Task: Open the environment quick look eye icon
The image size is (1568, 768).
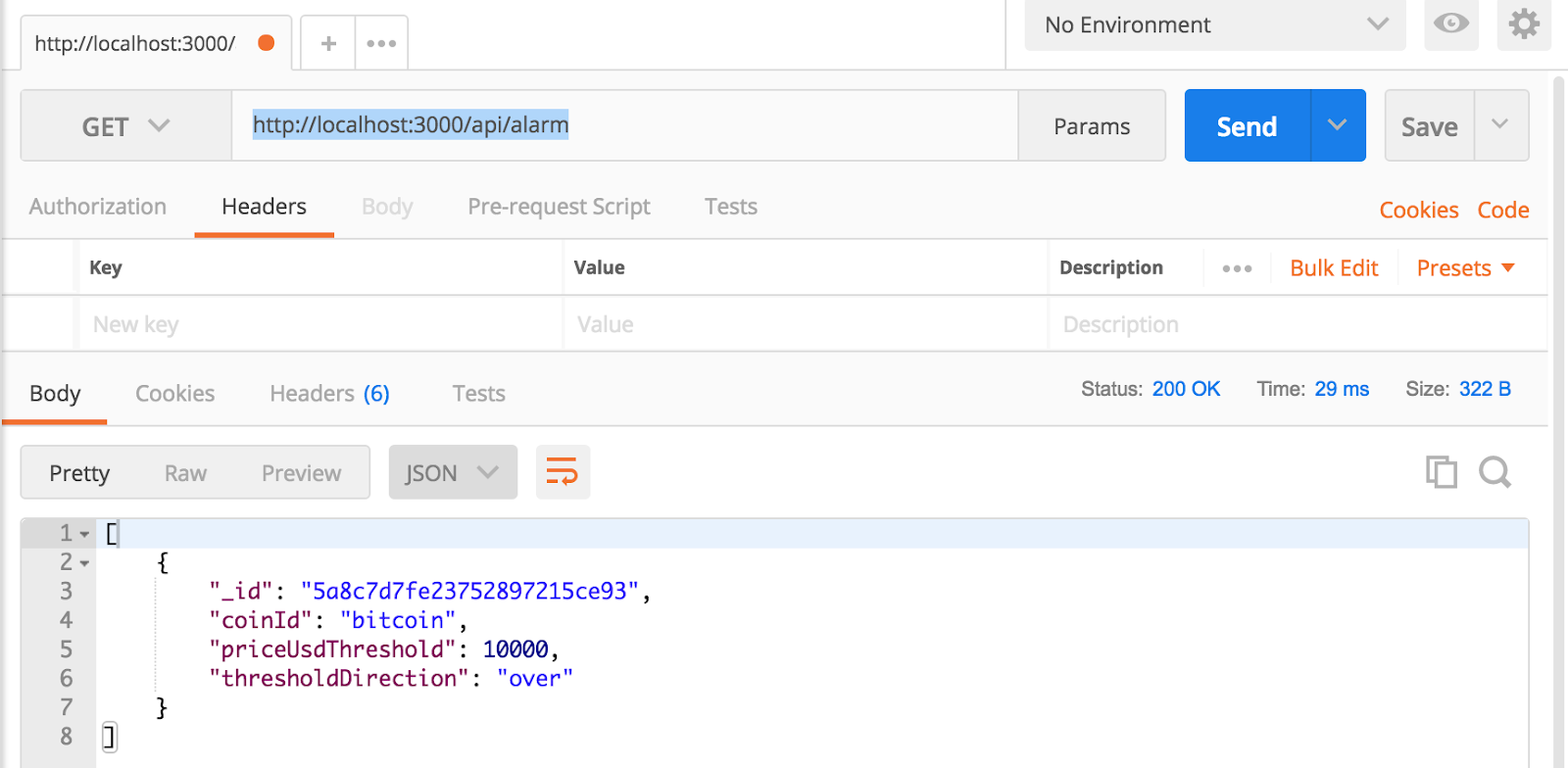Action: (1451, 24)
